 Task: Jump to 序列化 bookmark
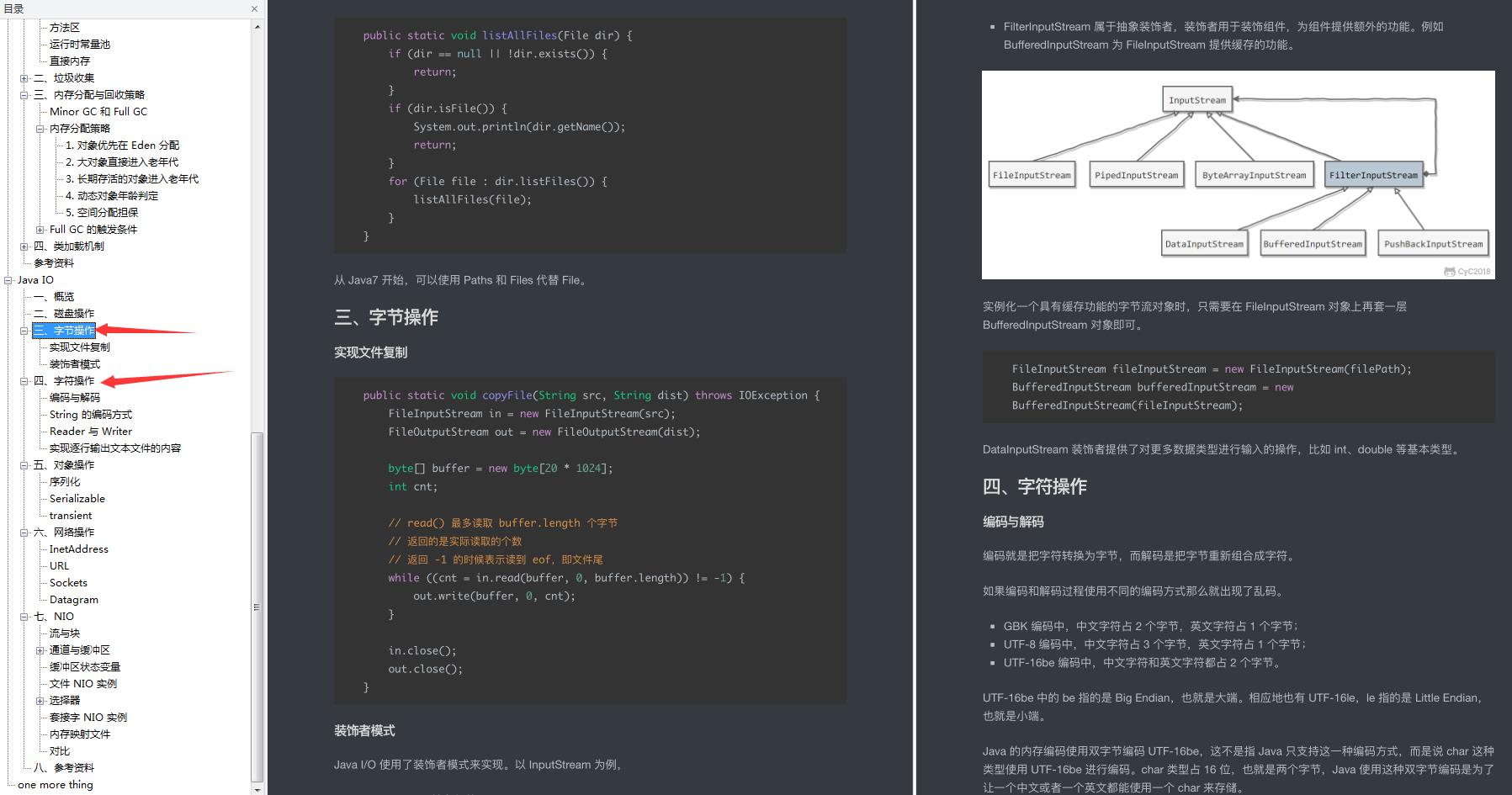65,482
